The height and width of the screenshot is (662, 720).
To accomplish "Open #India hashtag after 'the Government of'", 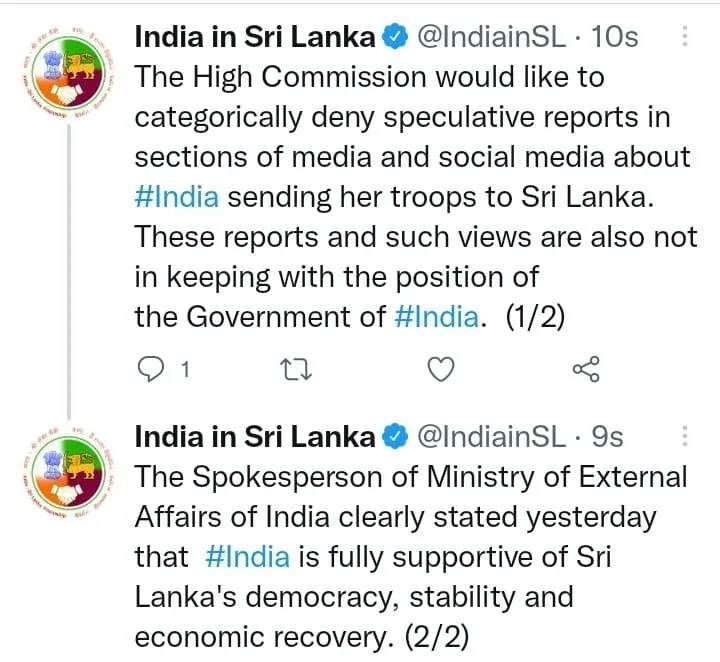I will click(x=437, y=317).
